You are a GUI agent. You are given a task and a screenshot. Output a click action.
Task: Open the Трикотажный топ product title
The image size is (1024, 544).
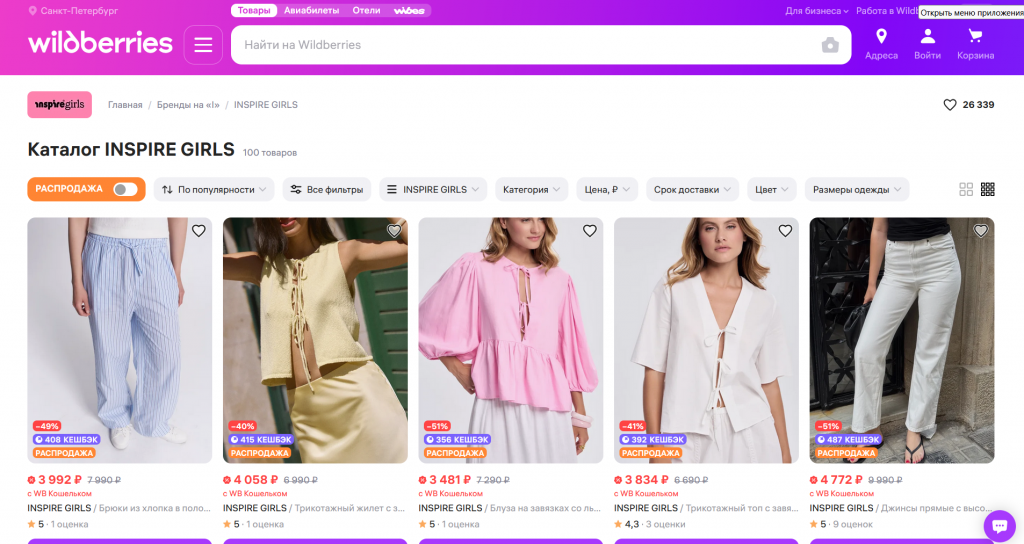[742, 508]
